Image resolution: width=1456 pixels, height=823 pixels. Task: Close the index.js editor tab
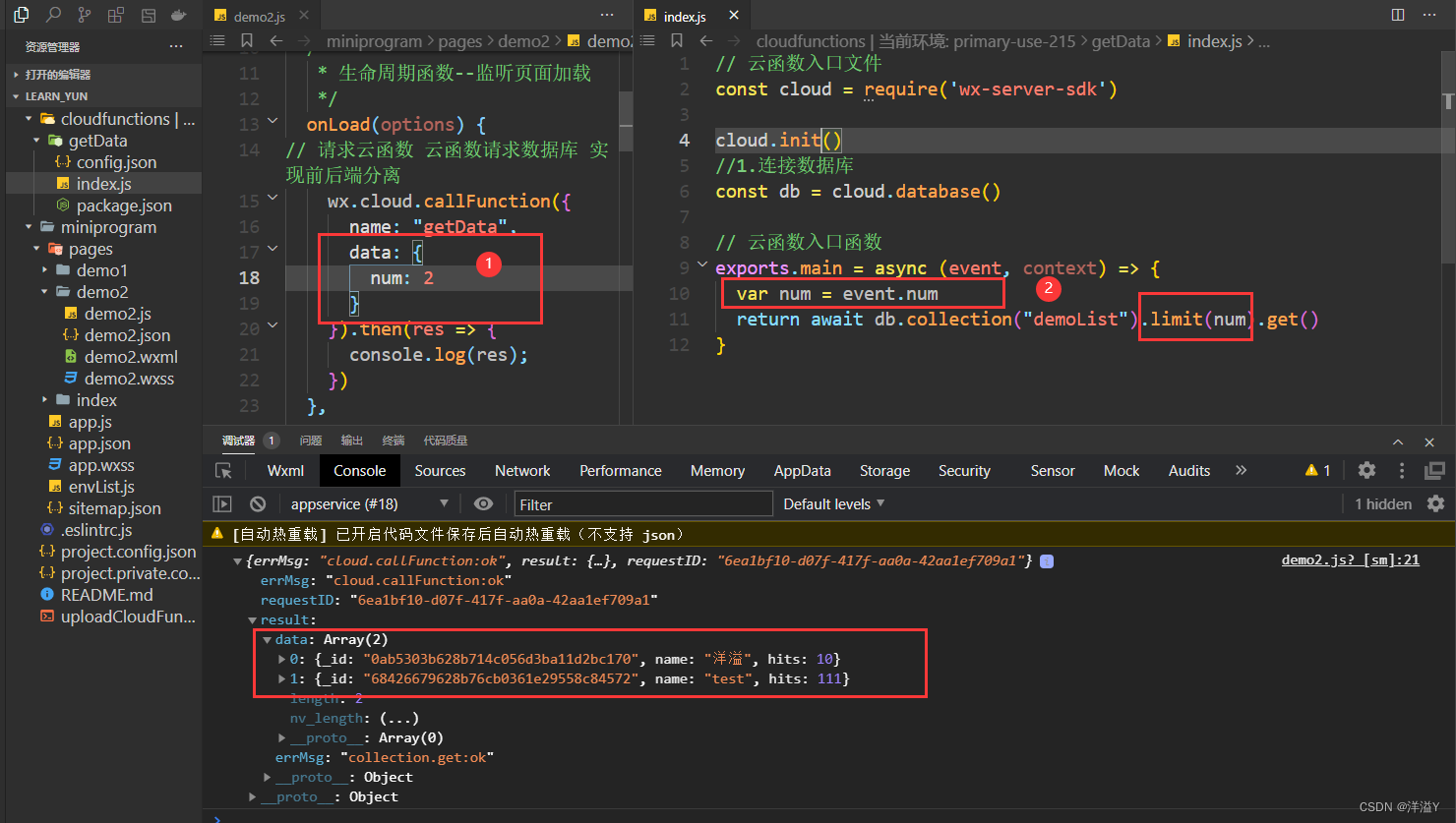(734, 16)
